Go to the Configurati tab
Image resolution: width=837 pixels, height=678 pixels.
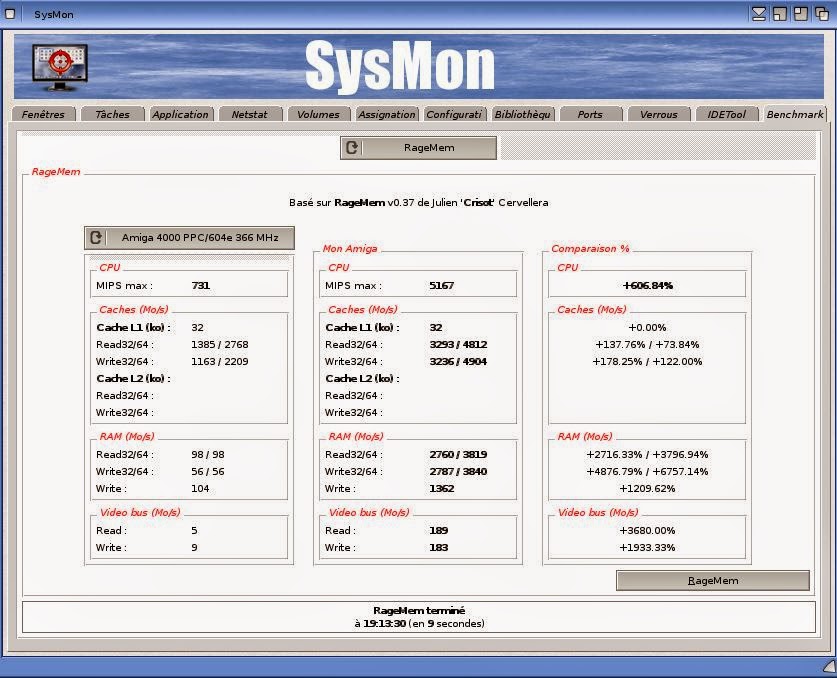tap(454, 114)
